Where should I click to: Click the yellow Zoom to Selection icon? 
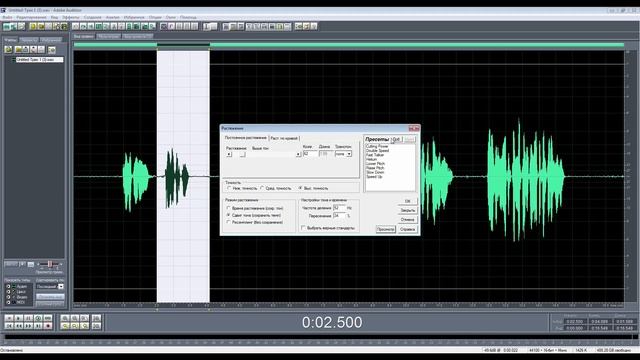pos(65,326)
